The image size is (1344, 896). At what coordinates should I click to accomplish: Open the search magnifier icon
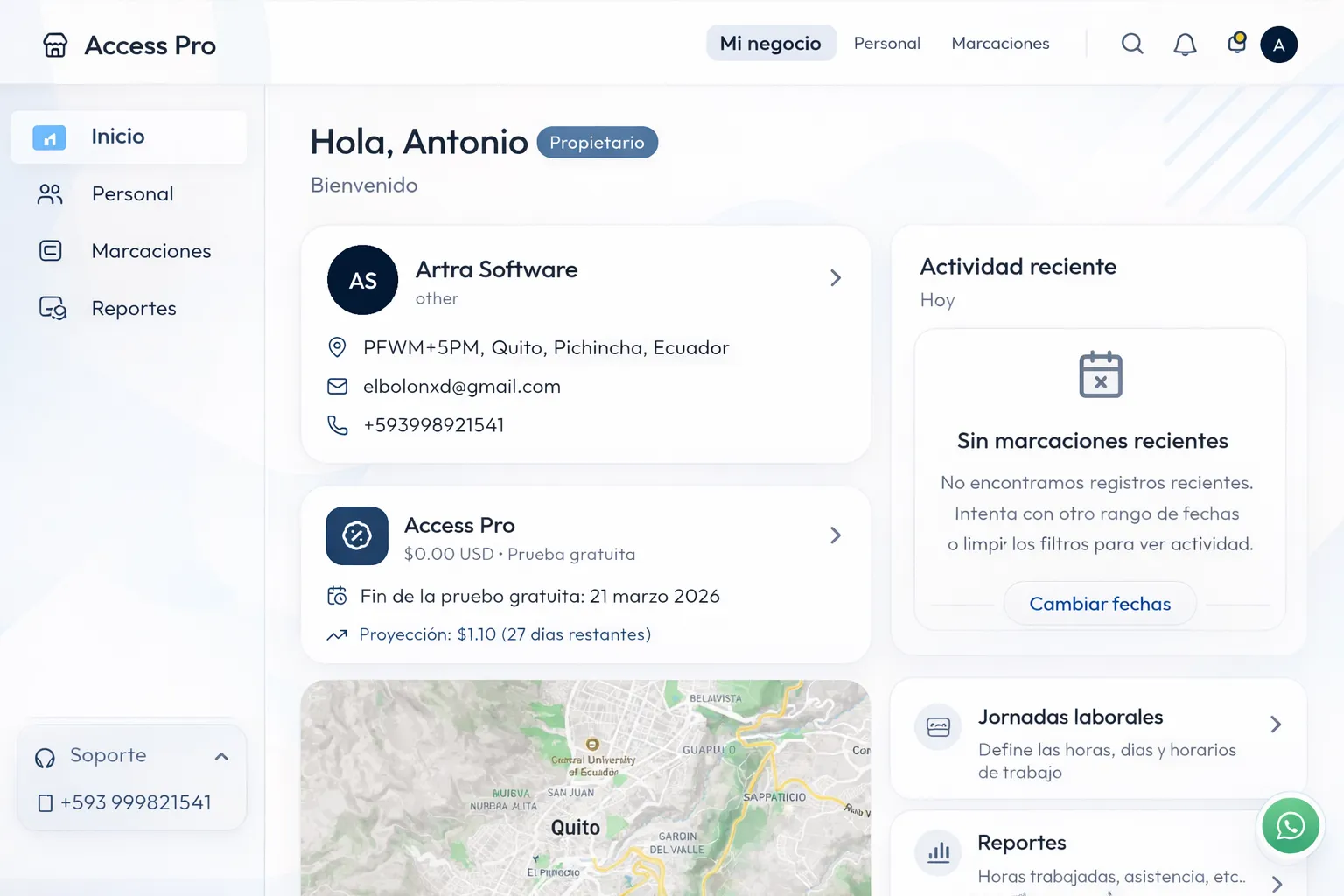(1132, 44)
